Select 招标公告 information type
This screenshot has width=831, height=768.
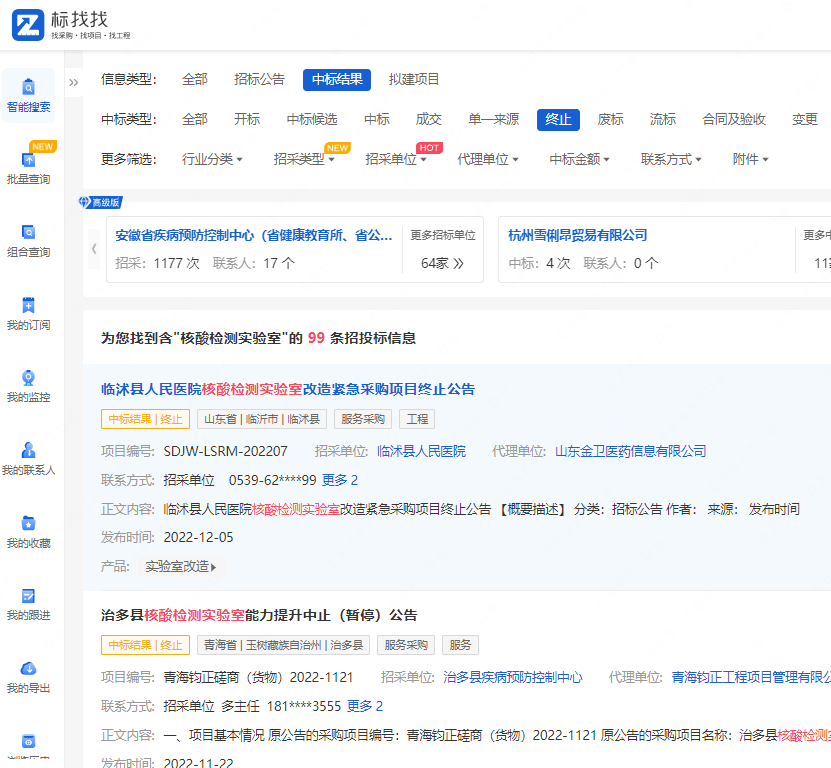259,80
